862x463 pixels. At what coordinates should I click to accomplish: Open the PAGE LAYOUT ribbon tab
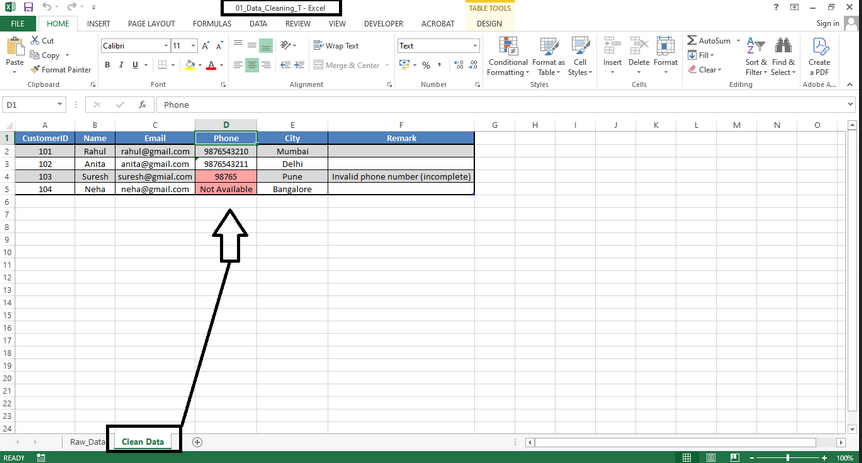[151, 23]
